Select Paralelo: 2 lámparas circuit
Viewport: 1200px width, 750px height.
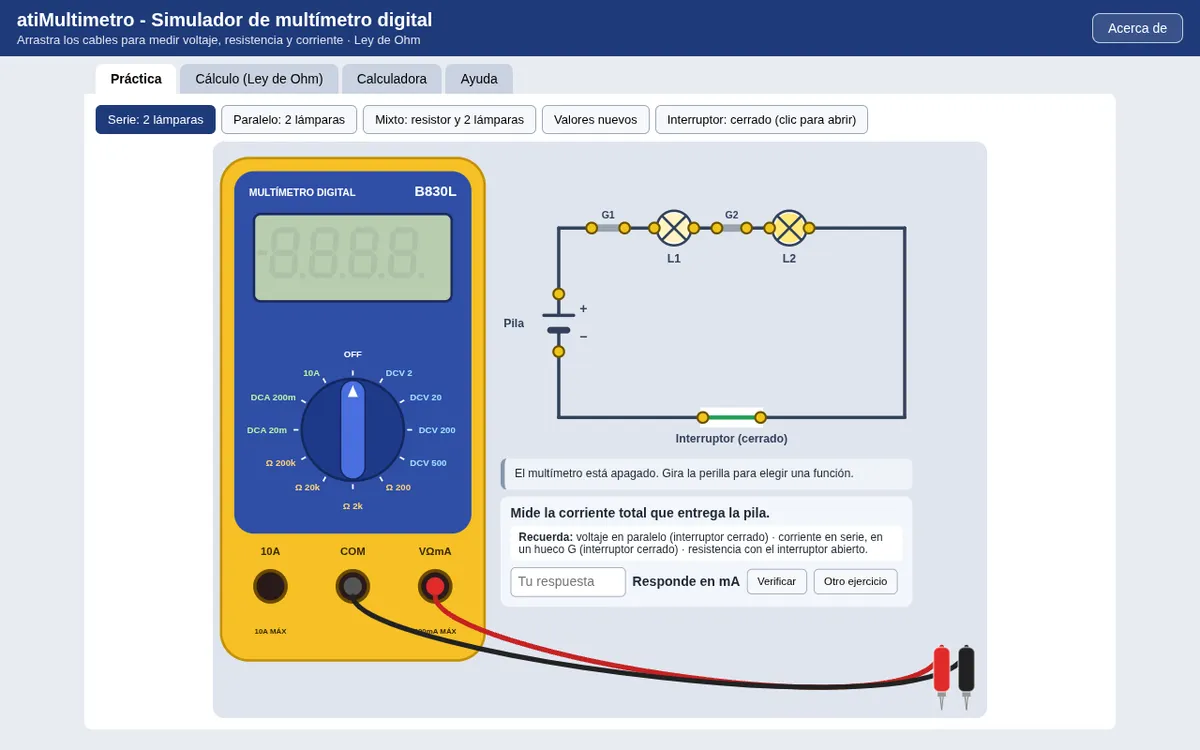289,119
